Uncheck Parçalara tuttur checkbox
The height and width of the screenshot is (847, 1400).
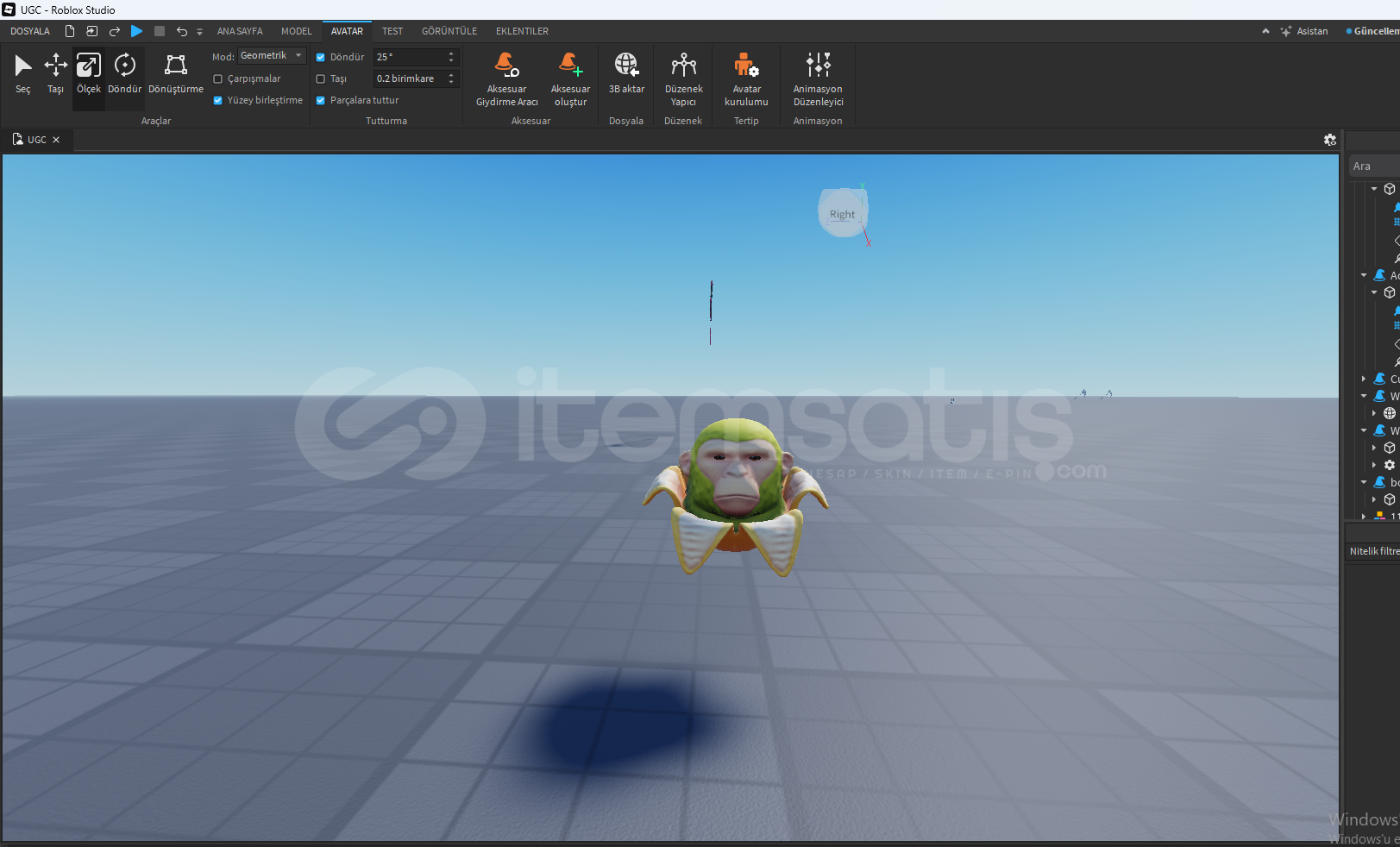321,100
